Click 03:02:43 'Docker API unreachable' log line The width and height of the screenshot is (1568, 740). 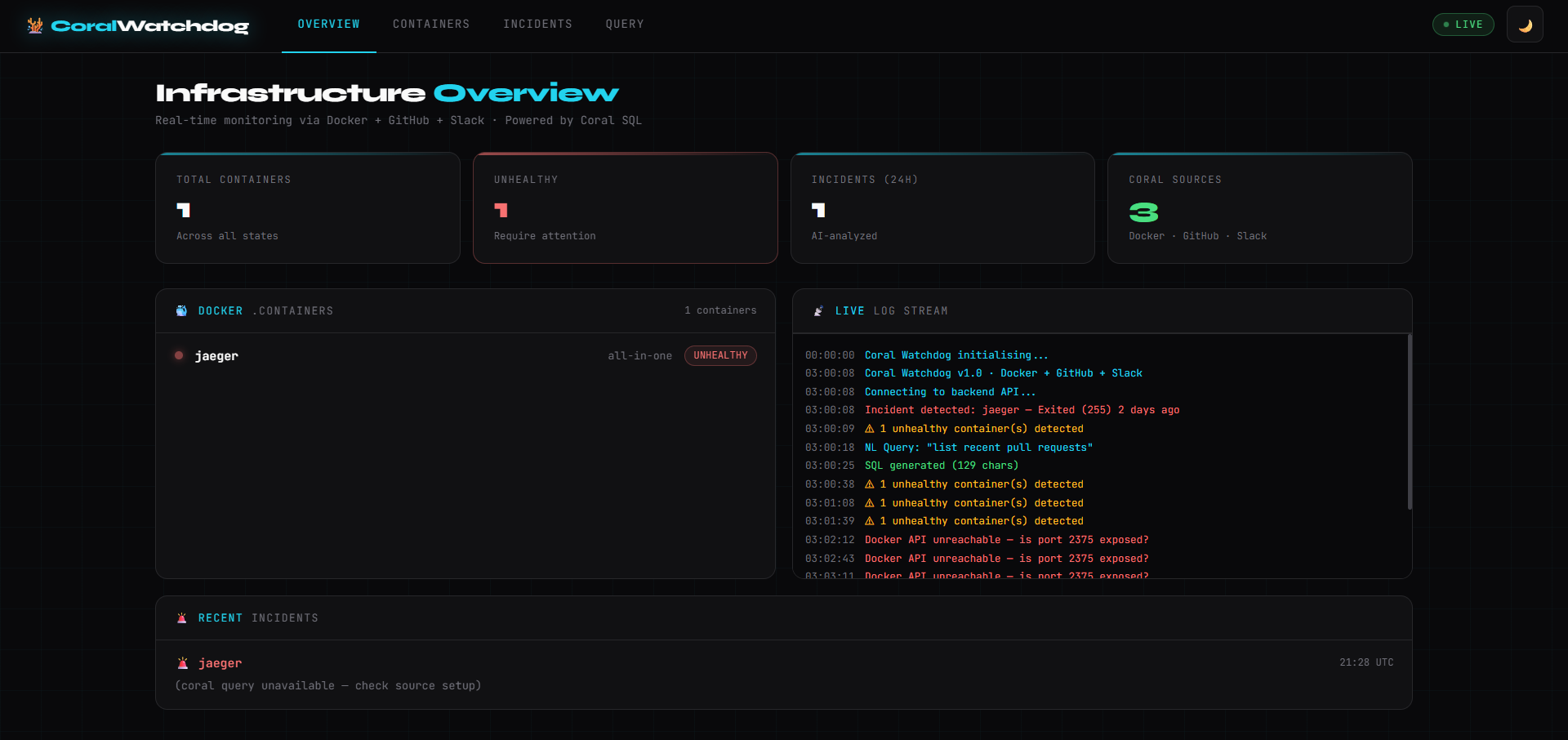(1006, 559)
